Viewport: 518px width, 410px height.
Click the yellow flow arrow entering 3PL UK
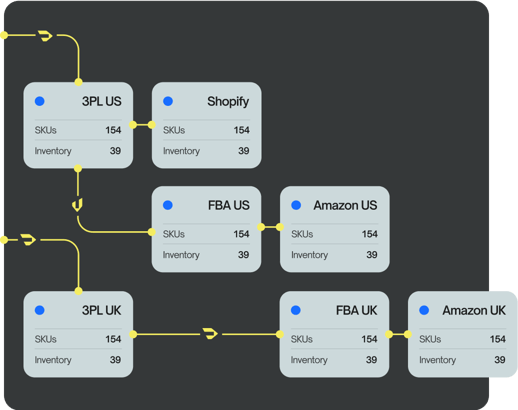28,240
